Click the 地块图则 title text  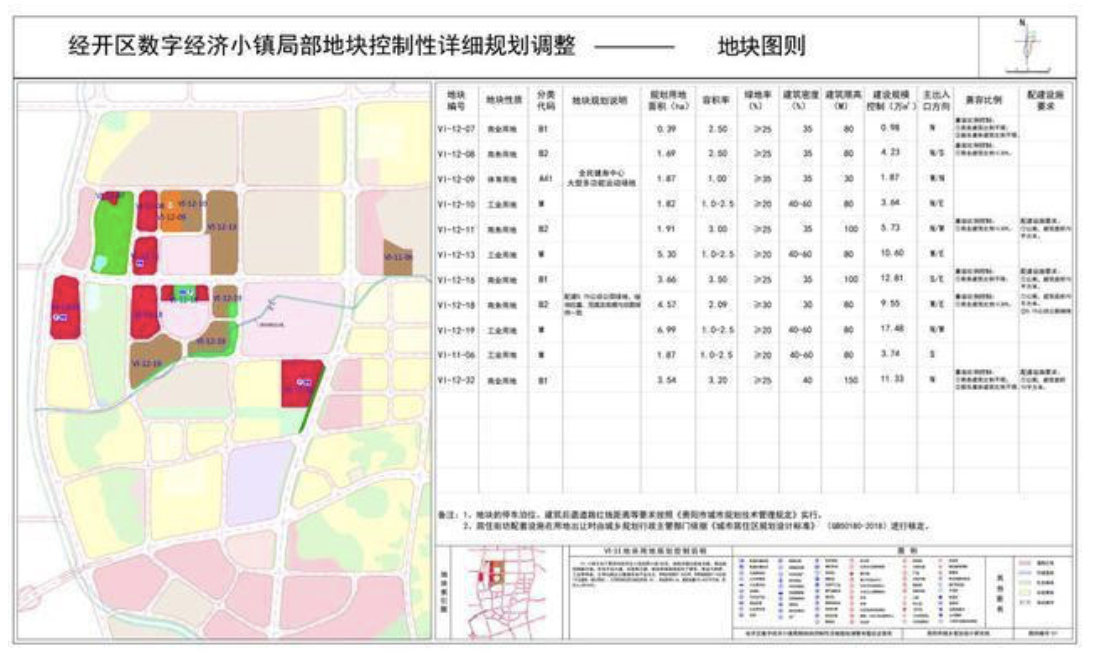click(762, 46)
